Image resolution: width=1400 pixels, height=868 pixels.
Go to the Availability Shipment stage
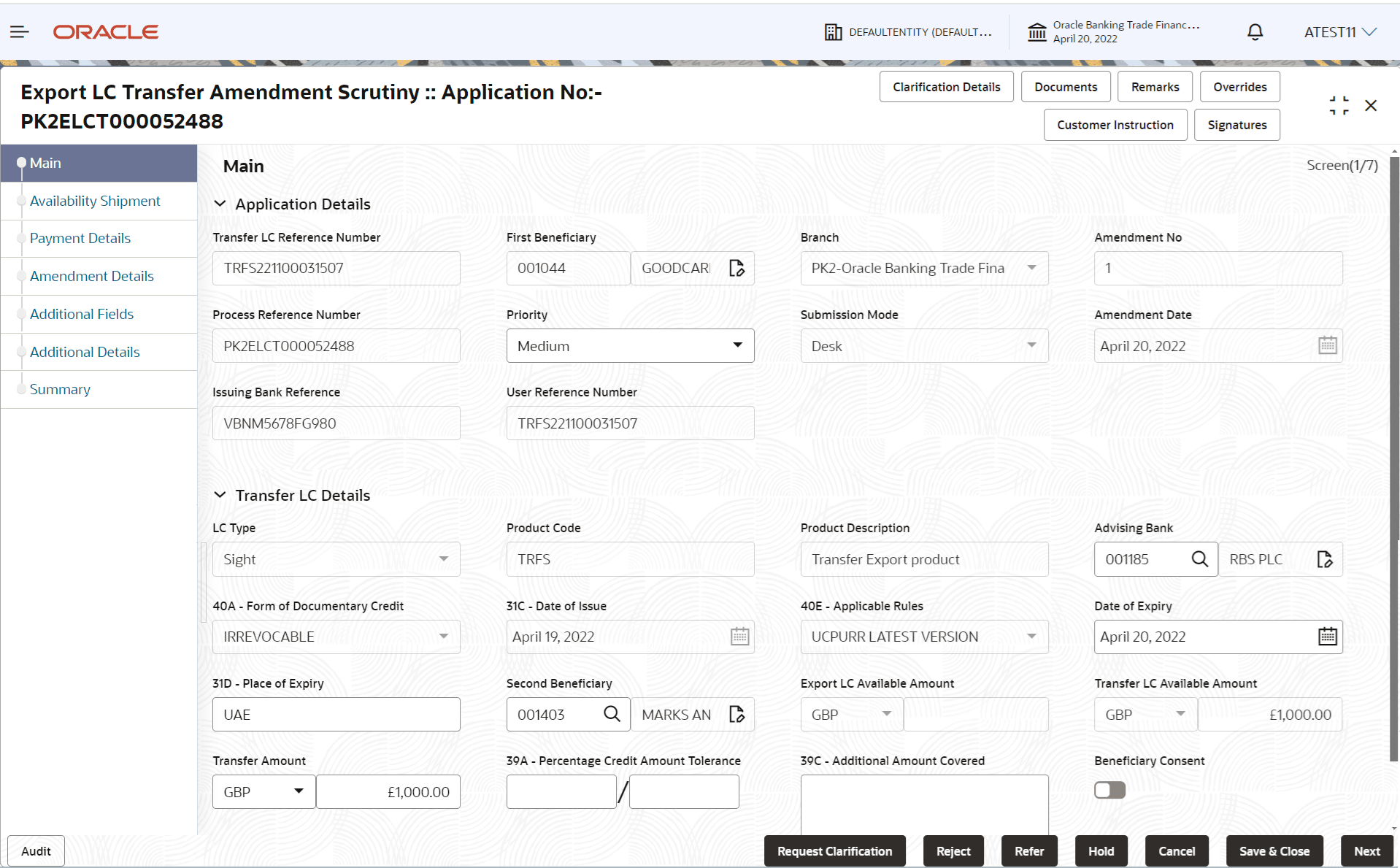[95, 200]
